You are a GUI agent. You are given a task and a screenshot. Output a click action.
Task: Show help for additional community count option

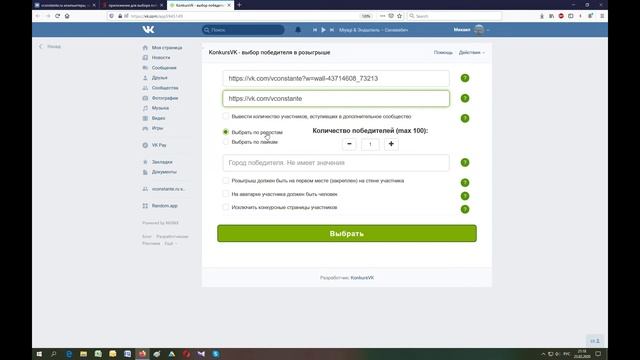(465, 118)
